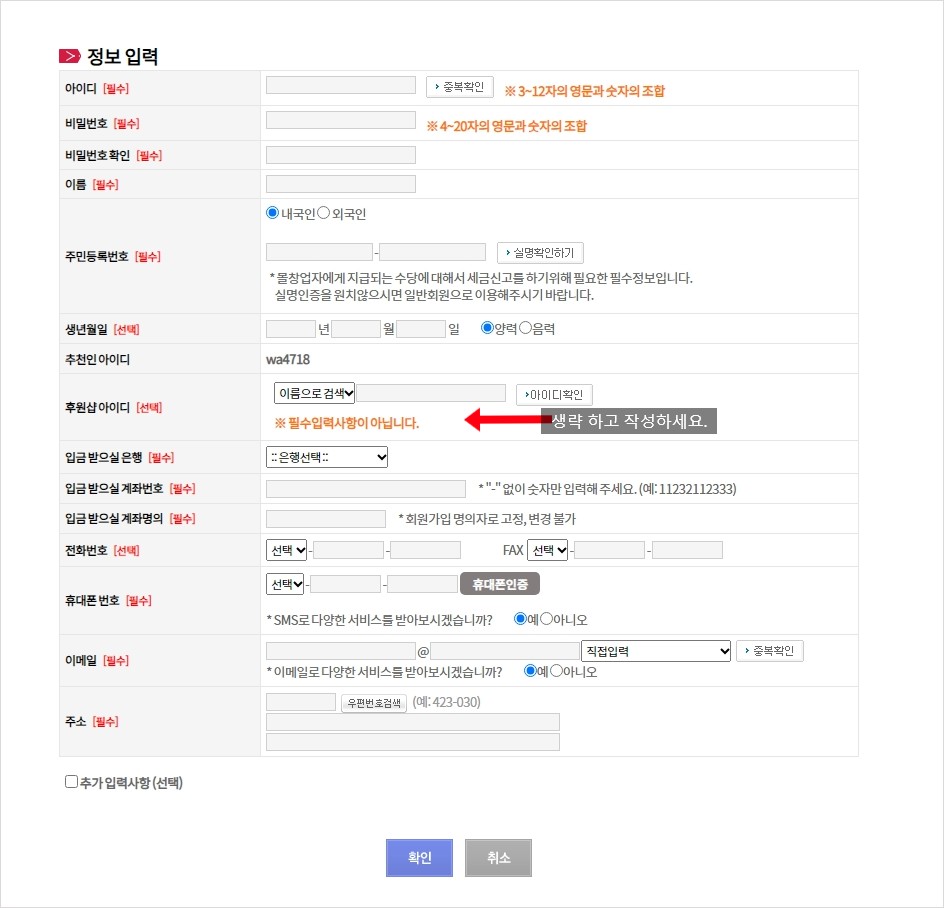
Task: Click the blue 확인 submit button
Action: tap(419, 857)
